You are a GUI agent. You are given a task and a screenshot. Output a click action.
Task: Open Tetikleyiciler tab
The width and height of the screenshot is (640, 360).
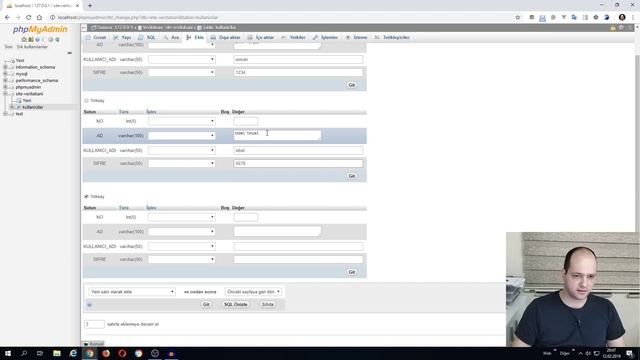[x=392, y=38]
